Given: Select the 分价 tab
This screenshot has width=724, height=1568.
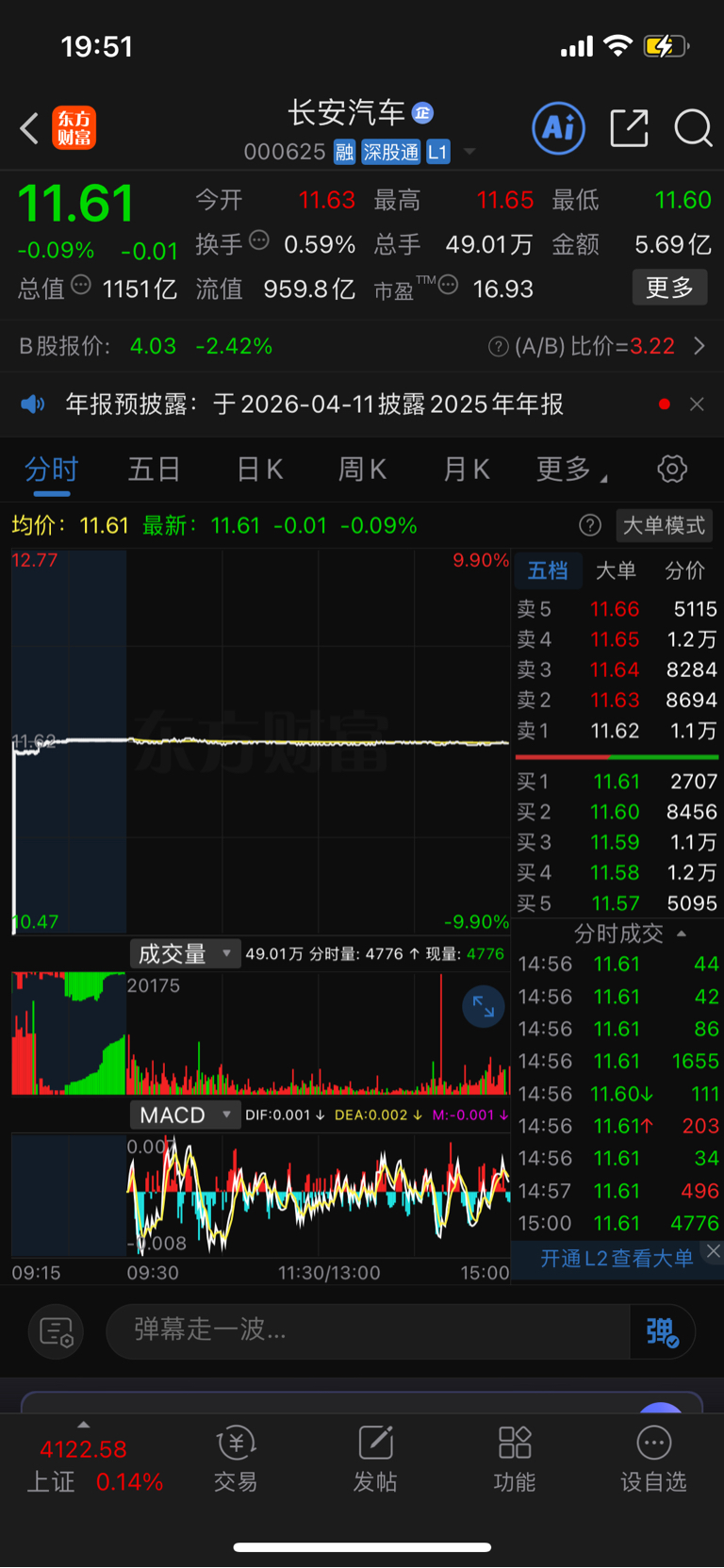Looking at the screenshot, I should pyautogui.click(x=685, y=570).
